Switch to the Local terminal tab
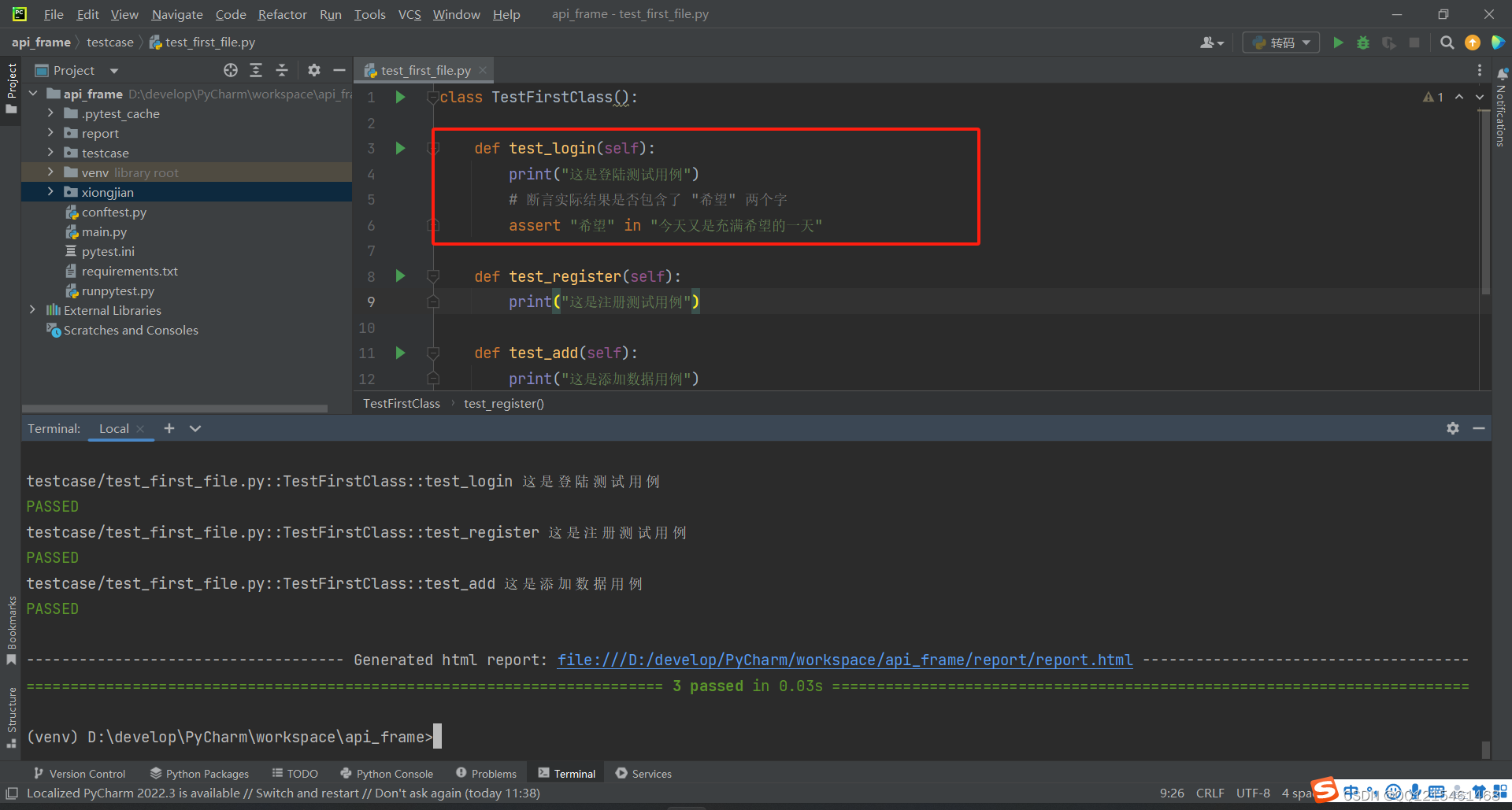Screen dimensions: 1512x810 click(x=113, y=428)
